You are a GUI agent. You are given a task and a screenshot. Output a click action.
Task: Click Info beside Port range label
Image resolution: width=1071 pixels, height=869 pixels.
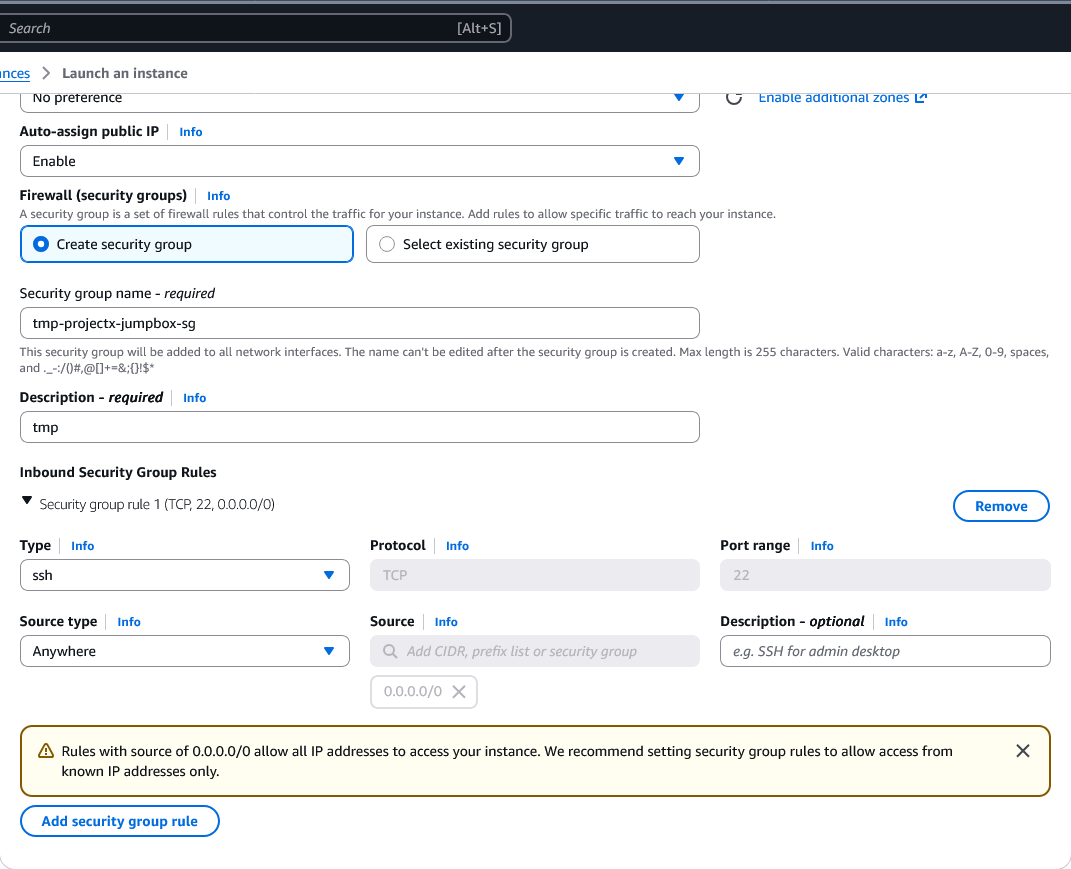point(822,546)
